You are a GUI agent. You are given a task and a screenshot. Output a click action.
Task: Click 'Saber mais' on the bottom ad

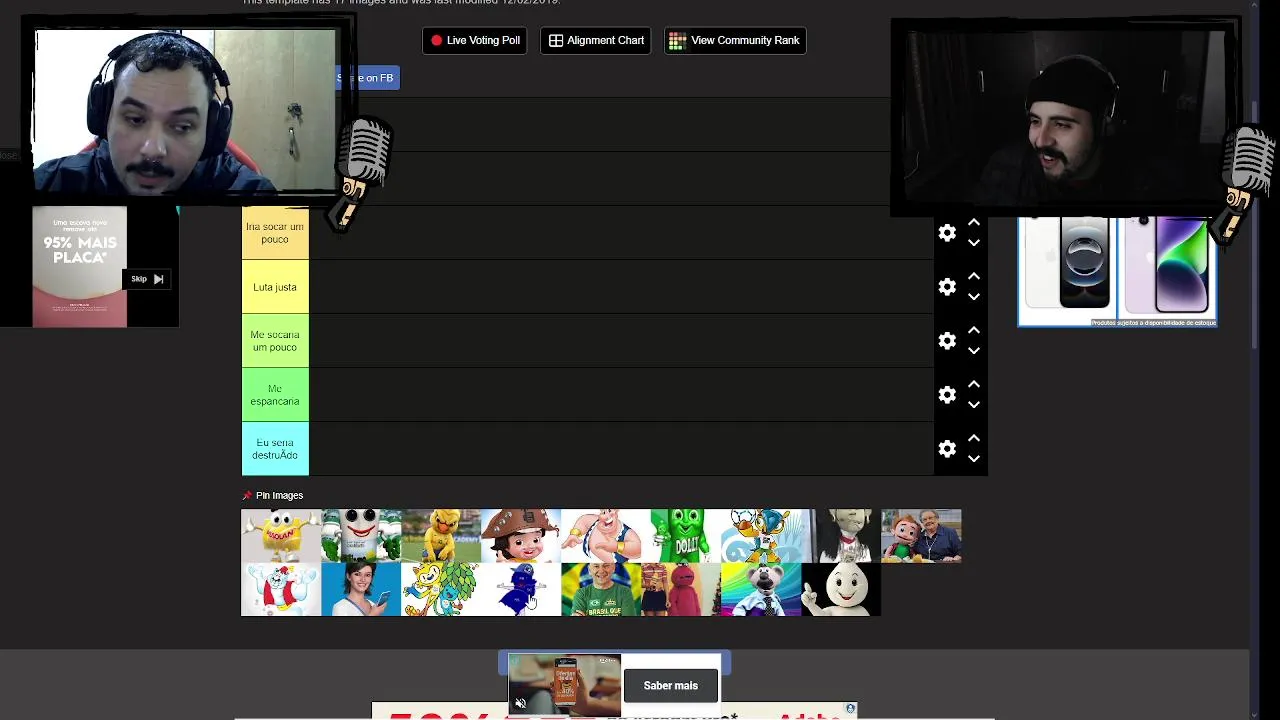[x=670, y=686]
